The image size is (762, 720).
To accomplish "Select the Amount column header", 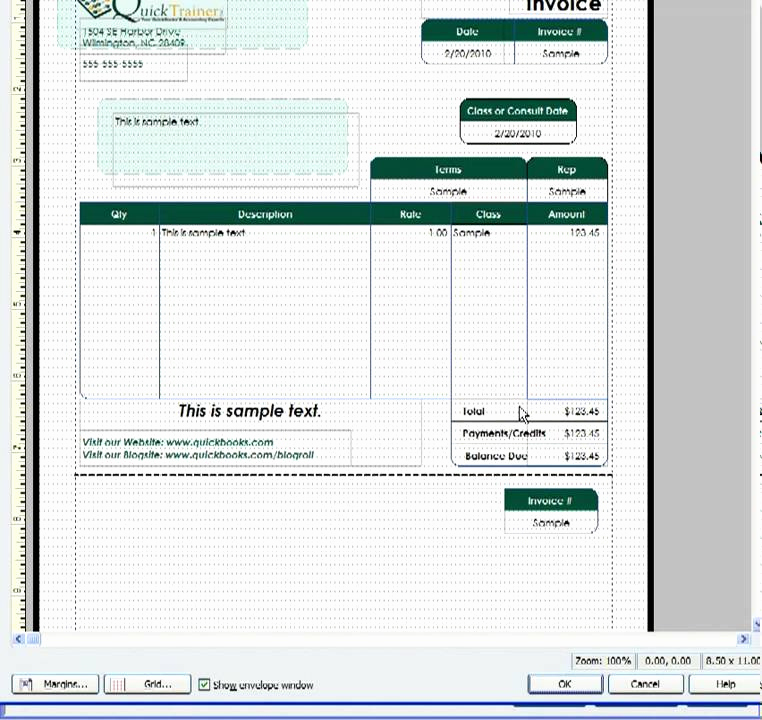I will tap(567, 214).
